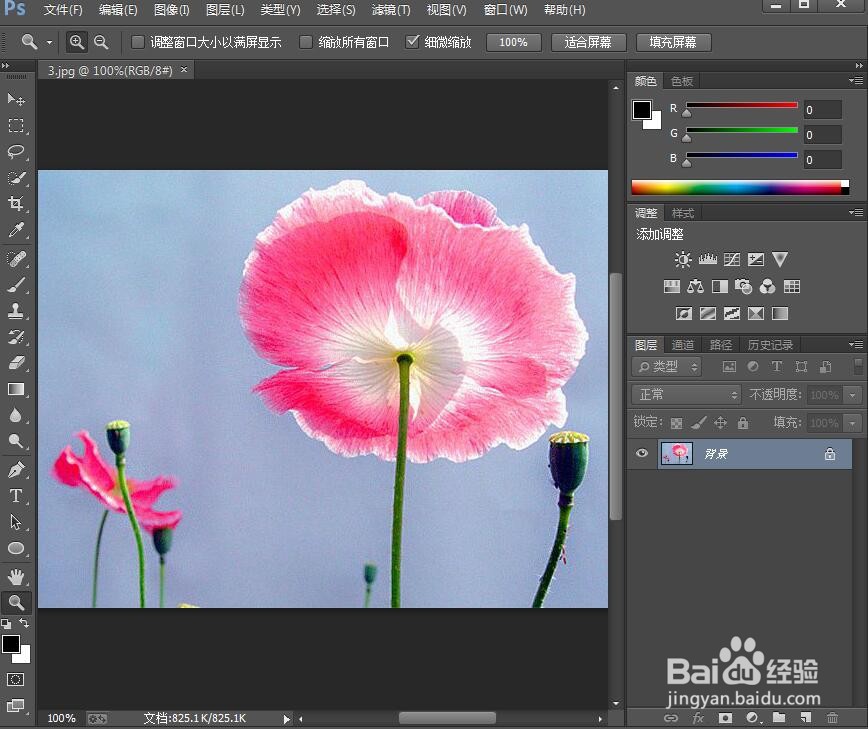Toggle lock image pixels brush
The height and width of the screenshot is (729, 868).
[699, 423]
